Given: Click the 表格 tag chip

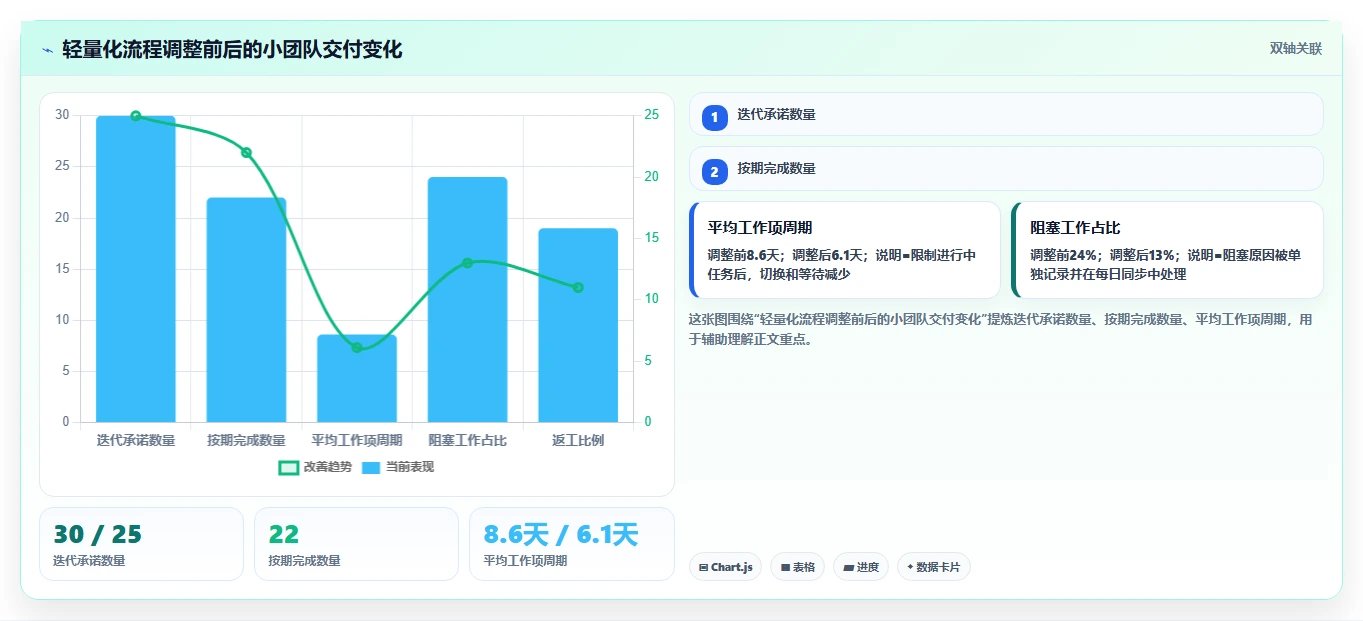Looking at the screenshot, I should 797,567.
